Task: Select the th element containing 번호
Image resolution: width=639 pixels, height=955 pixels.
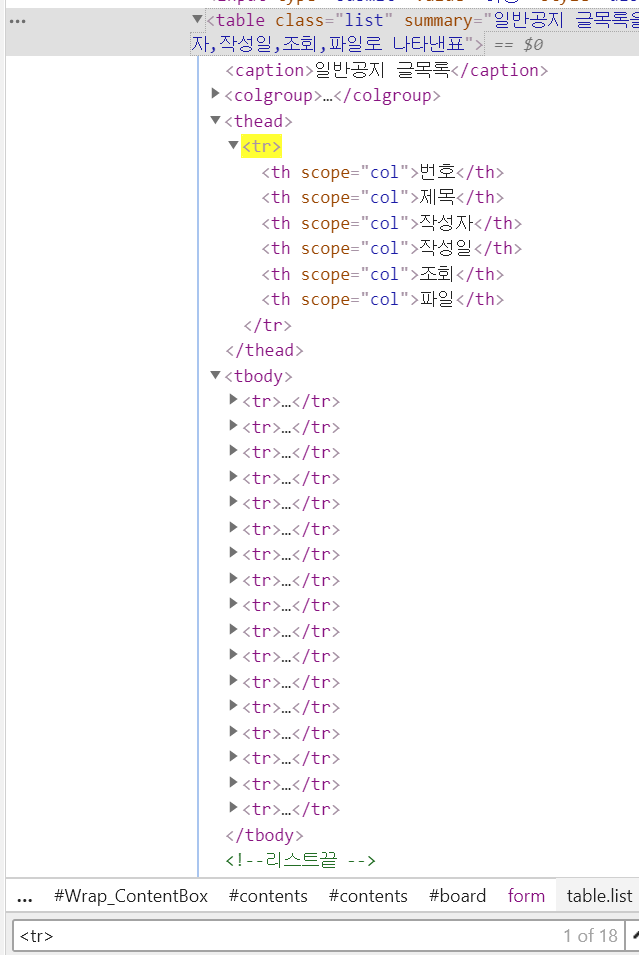Action: click(x=383, y=172)
